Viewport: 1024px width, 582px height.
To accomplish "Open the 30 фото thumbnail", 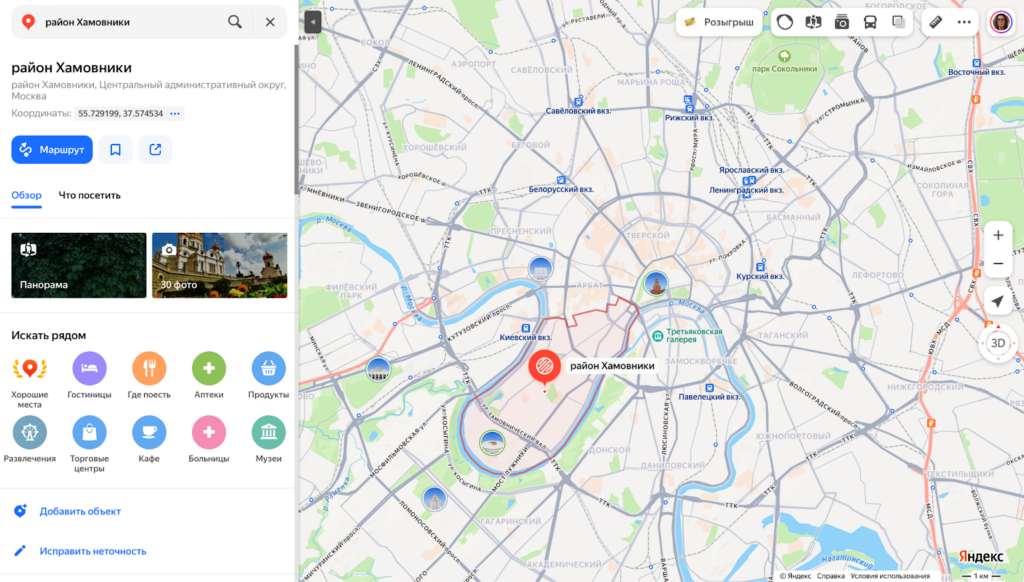I will (x=219, y=266).
